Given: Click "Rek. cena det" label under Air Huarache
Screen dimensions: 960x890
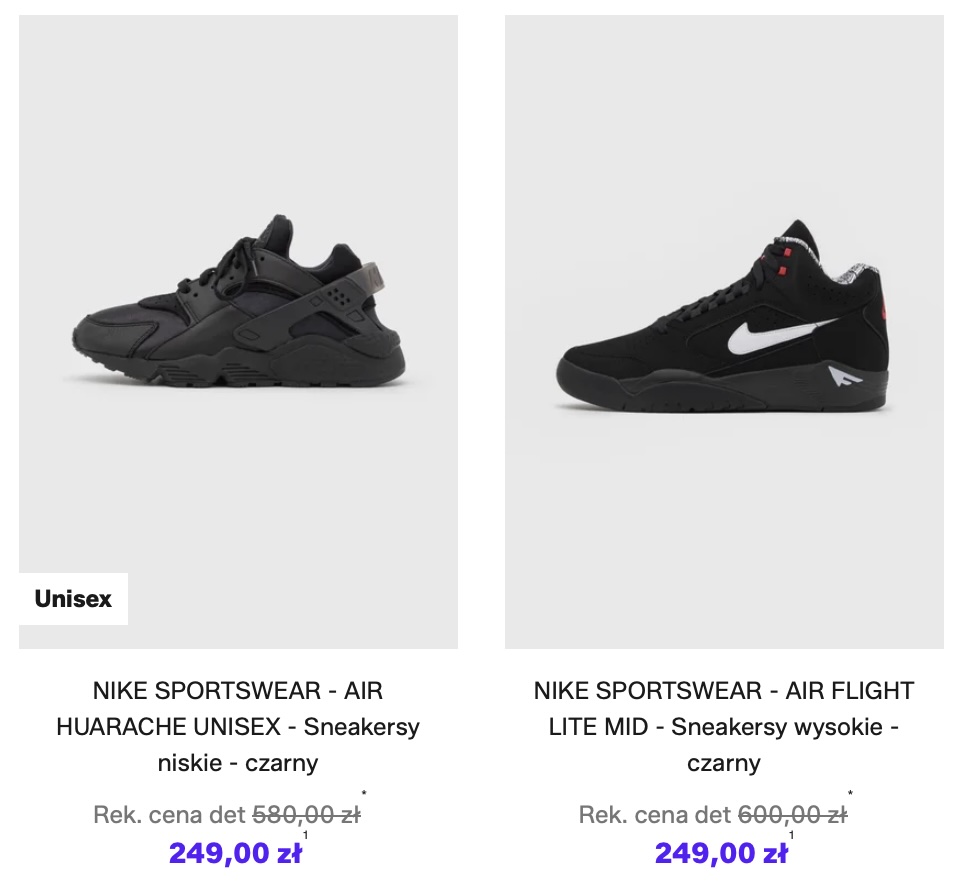Looking at the screenshot, I should click(168, 815).
